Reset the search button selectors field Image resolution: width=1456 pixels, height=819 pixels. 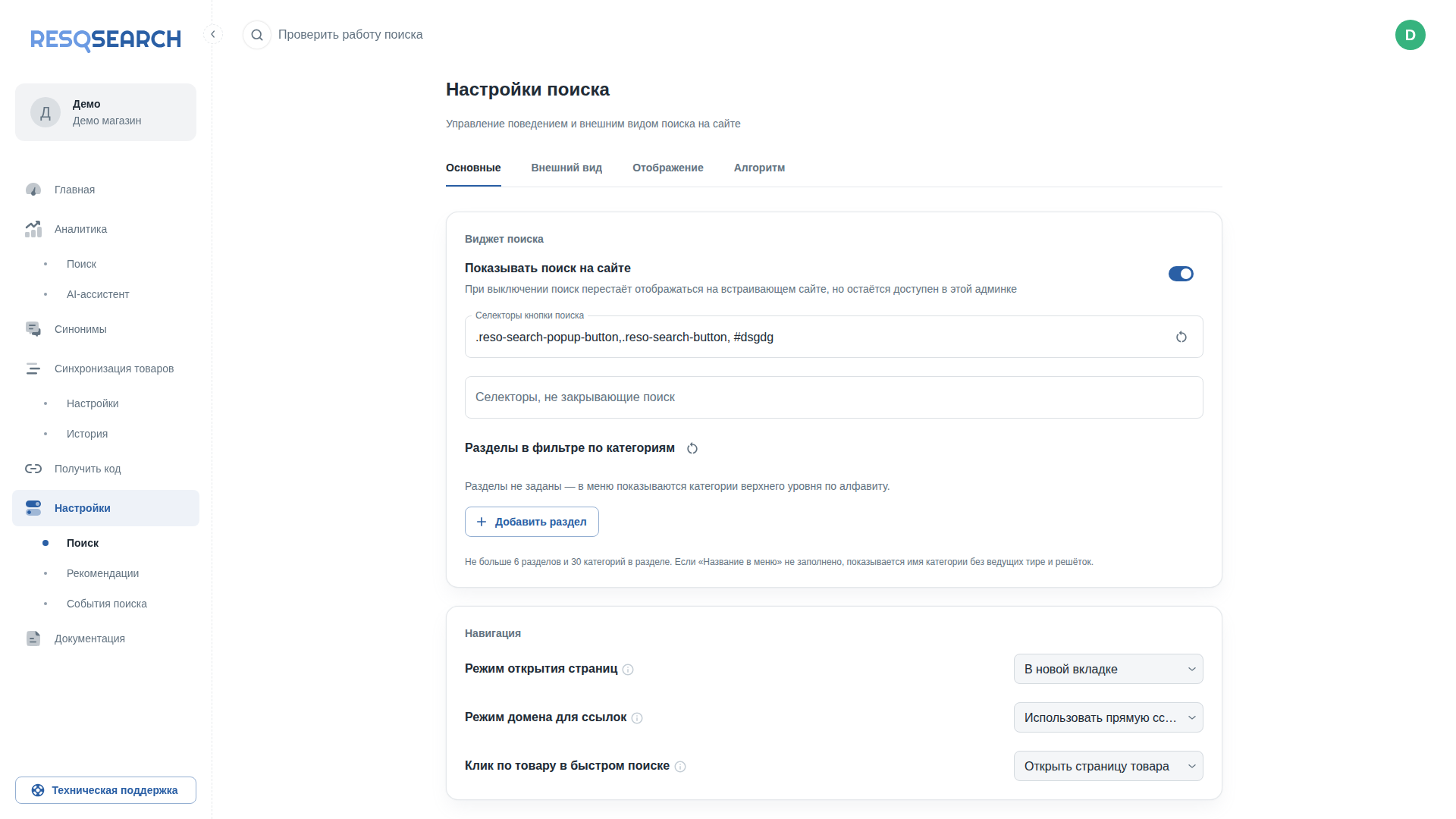pos(1181,337)
